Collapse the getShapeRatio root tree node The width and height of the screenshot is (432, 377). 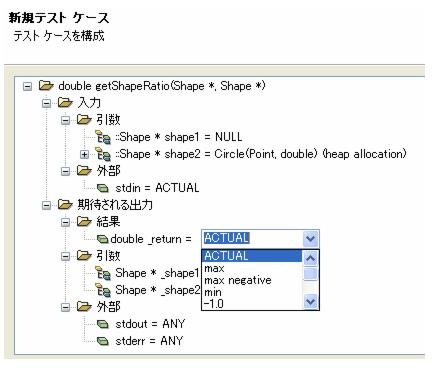pyautogui.click(x=27, y=87)
